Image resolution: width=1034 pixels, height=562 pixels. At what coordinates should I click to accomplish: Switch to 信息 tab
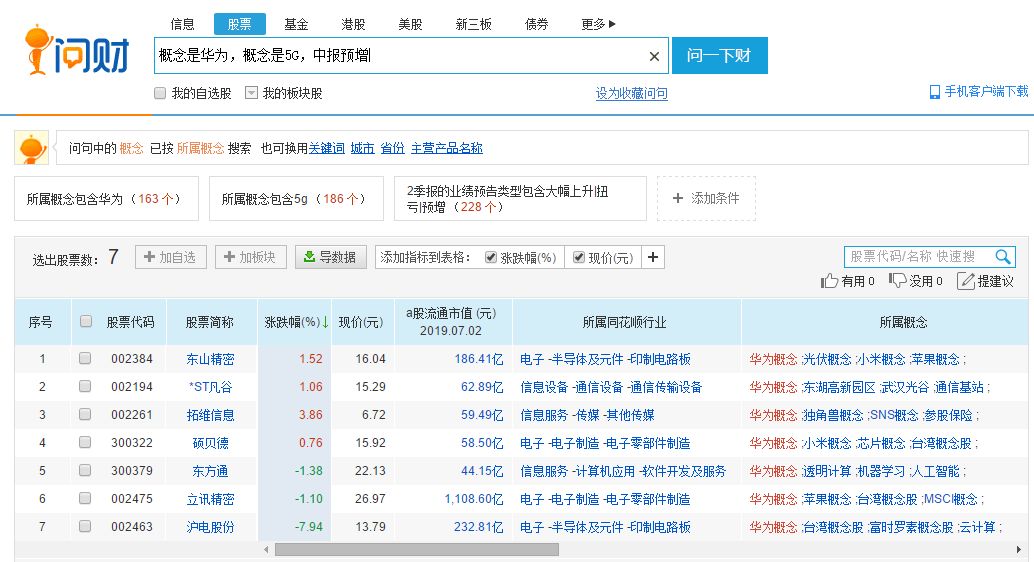pos(183,24)
